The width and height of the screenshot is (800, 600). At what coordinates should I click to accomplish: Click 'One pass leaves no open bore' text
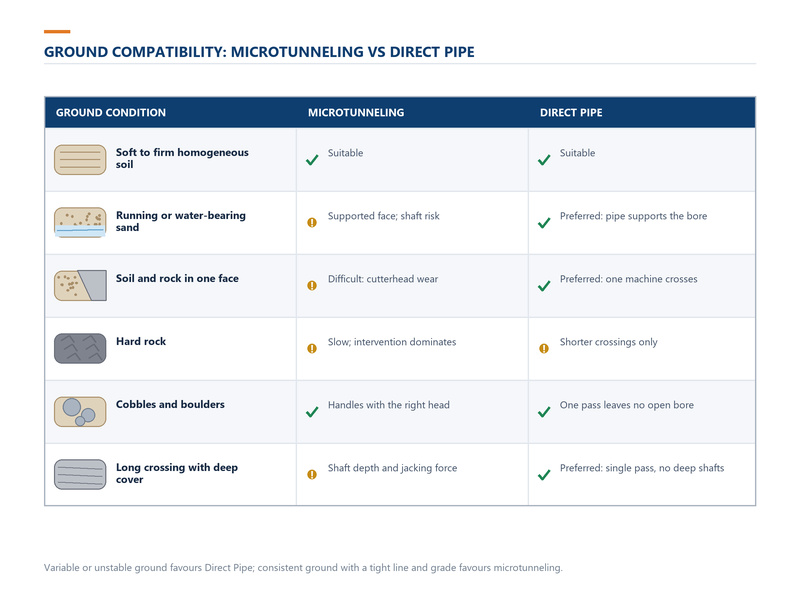627,405
